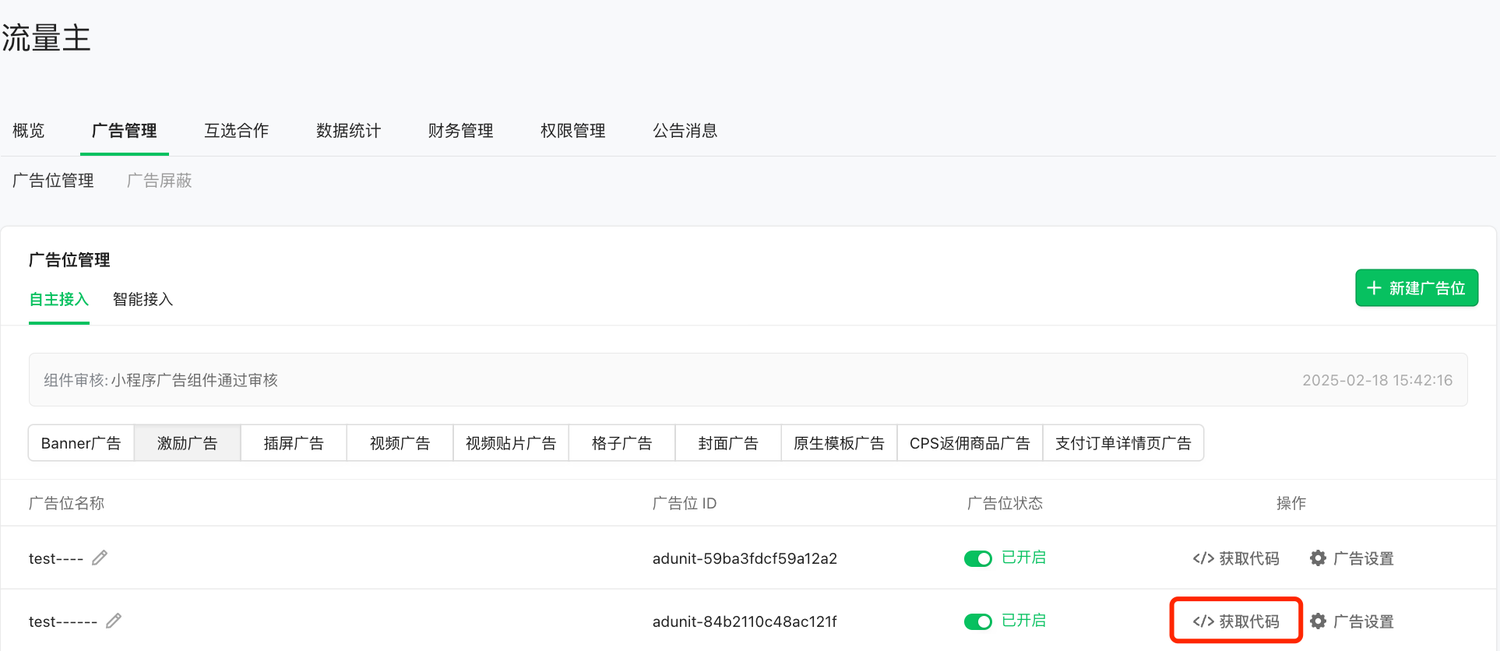This screenshot has width=1500, height=651.
Task: Go to the 概览 tab
Action: tap(28, 130)
